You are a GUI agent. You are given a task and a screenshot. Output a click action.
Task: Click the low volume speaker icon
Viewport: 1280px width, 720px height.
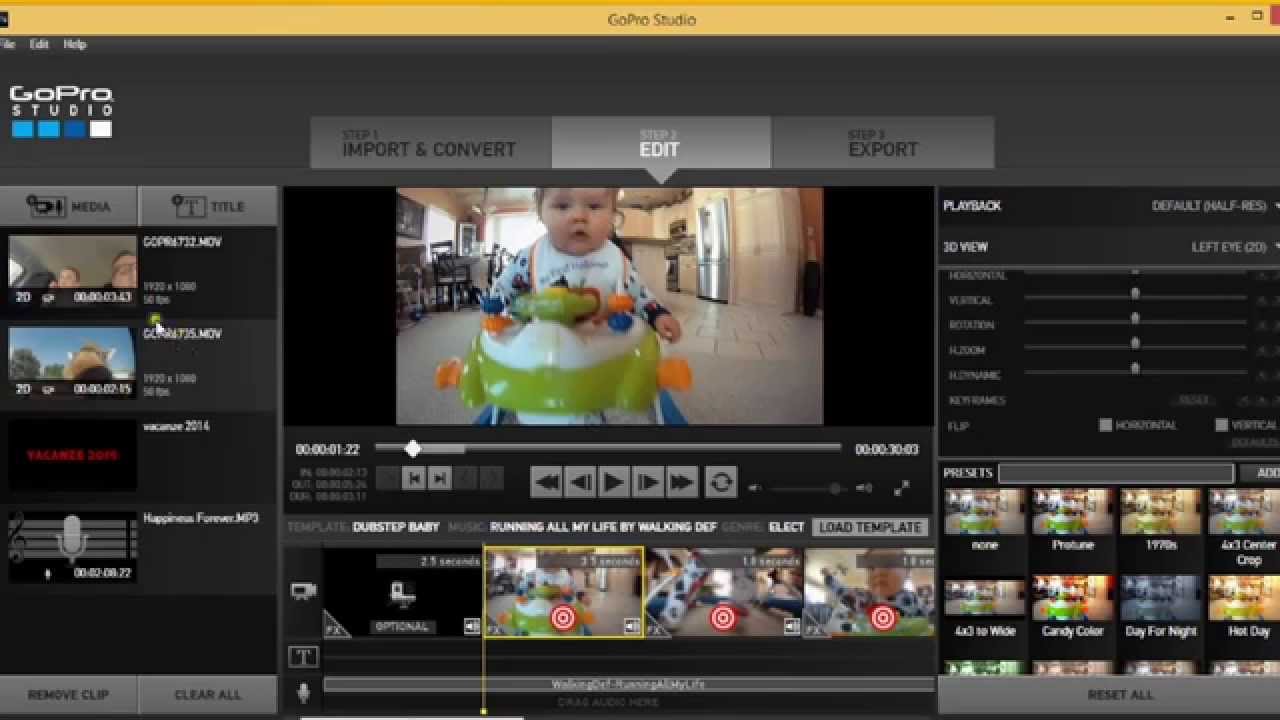click(x=755, y=488)
